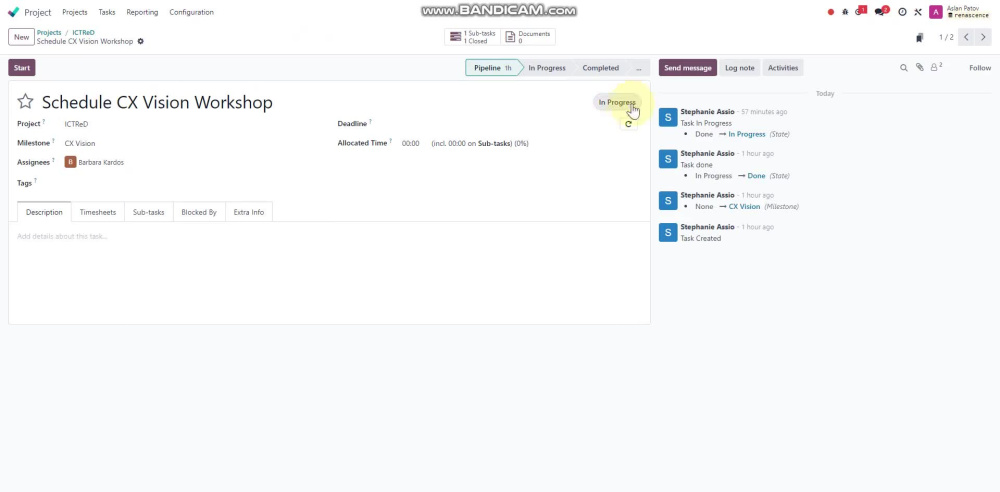Image resolution: width=1000 pixels, height=492 pixels.
Task: Click the '57 minutes ago' timestamp
Action: (765, 112)
